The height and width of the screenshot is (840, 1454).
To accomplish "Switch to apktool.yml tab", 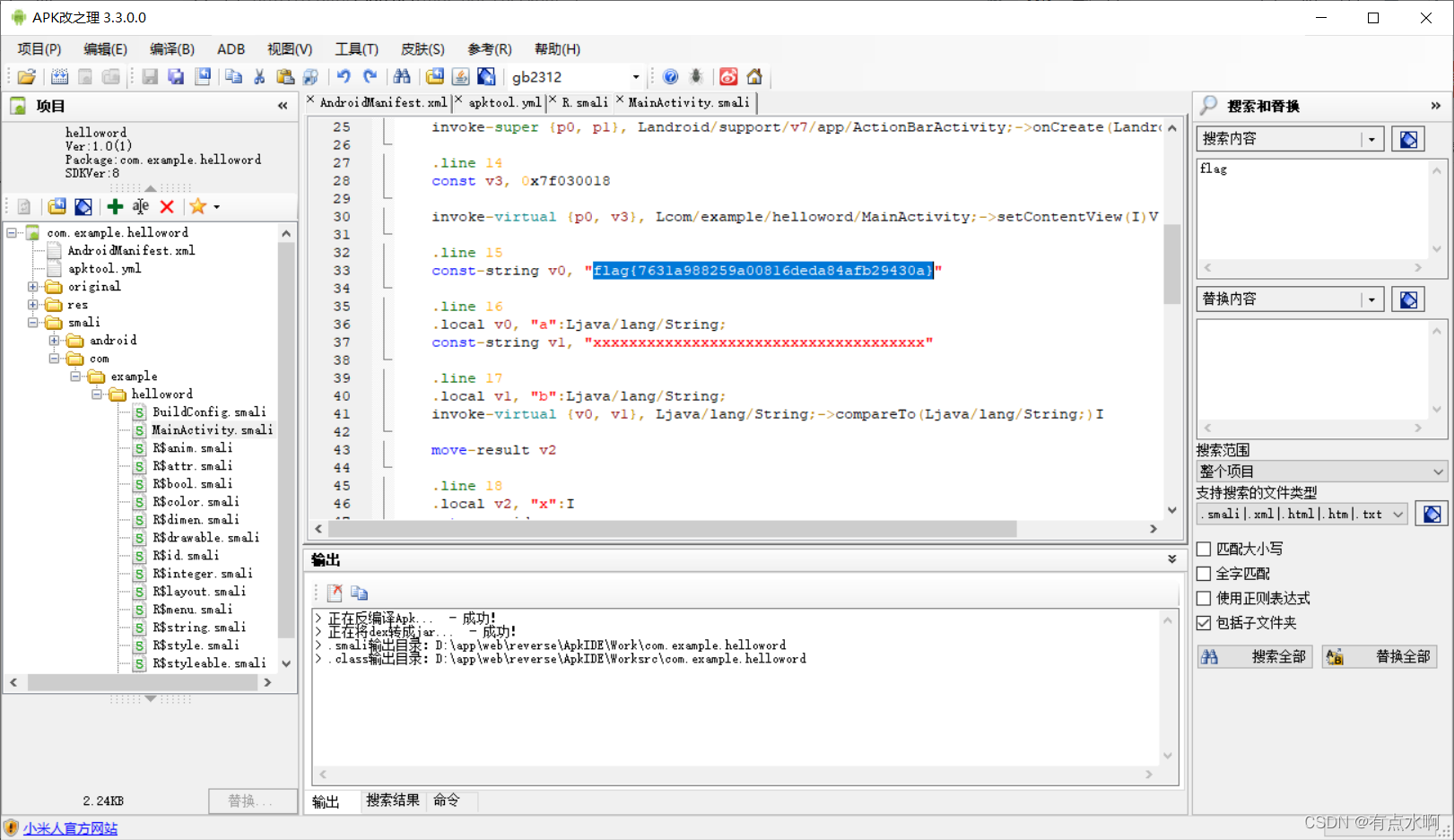I will (x=505, y=102).
